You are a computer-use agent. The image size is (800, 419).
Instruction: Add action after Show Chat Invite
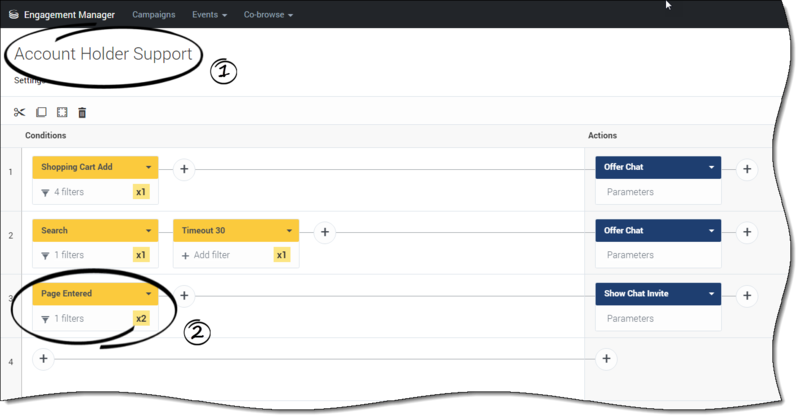(747, 295)
